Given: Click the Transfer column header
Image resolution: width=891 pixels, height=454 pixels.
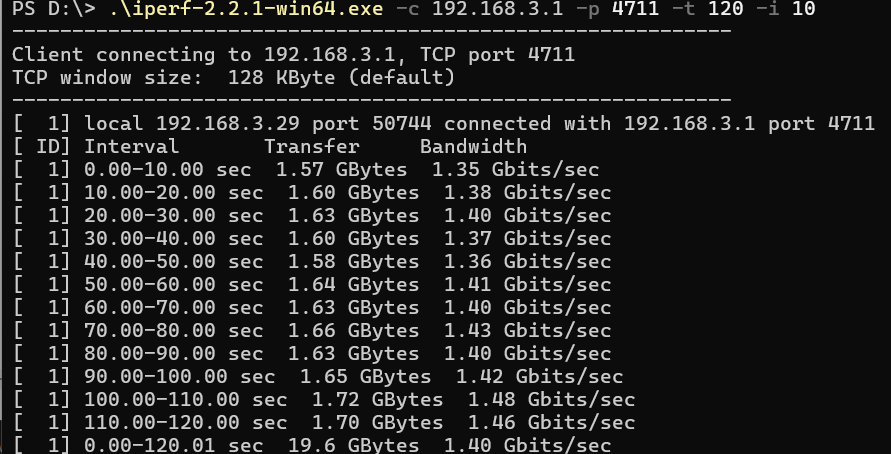Looking at the screenshot, I should [312, 147].
